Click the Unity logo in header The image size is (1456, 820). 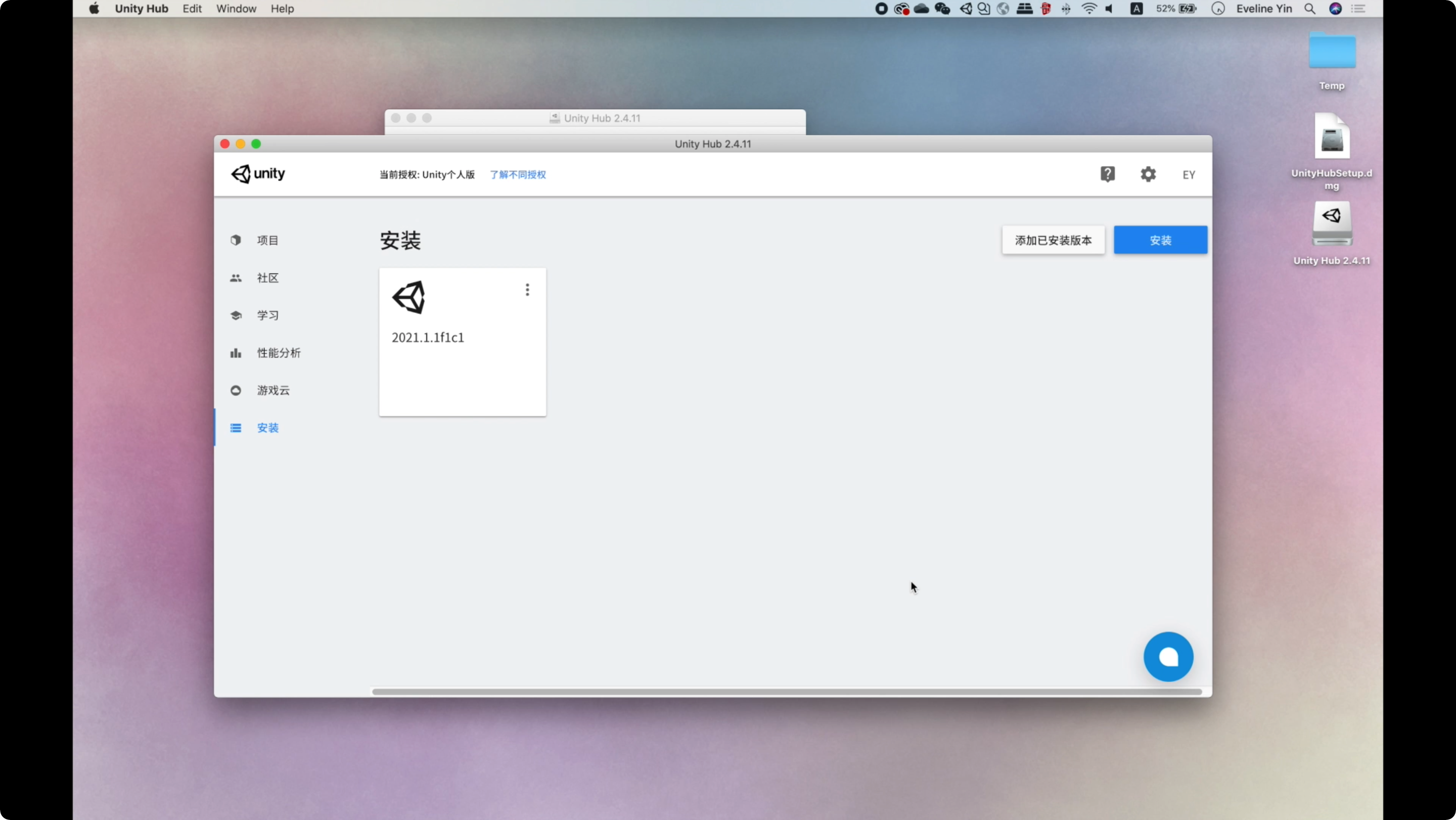coord(258,173)
